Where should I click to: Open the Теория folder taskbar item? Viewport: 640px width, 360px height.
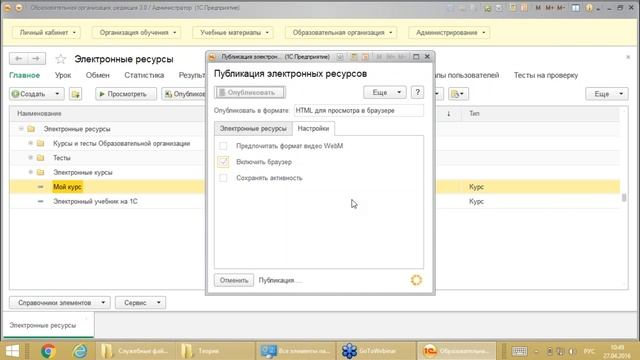216,351
